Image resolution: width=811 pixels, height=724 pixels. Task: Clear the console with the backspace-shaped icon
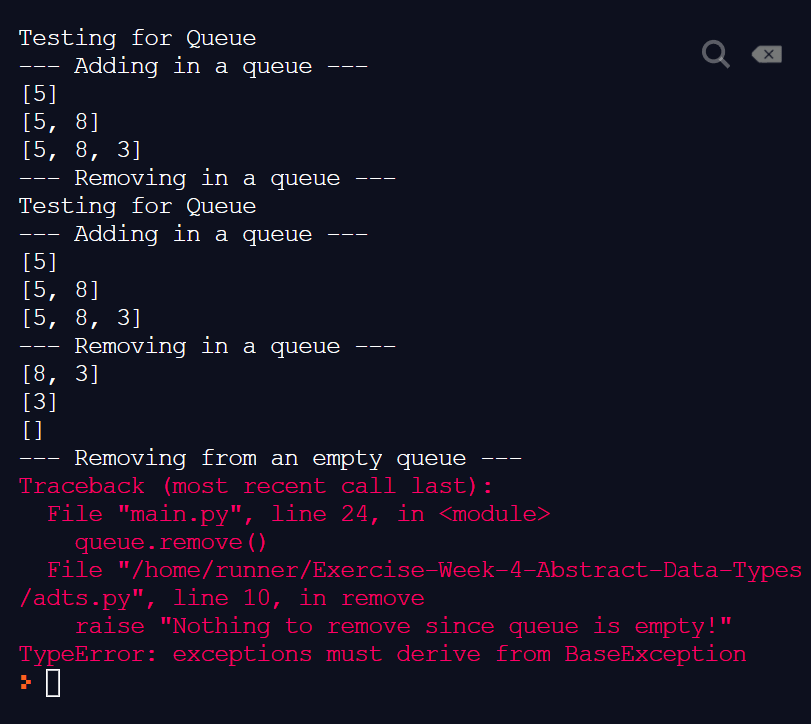(767, 54)
